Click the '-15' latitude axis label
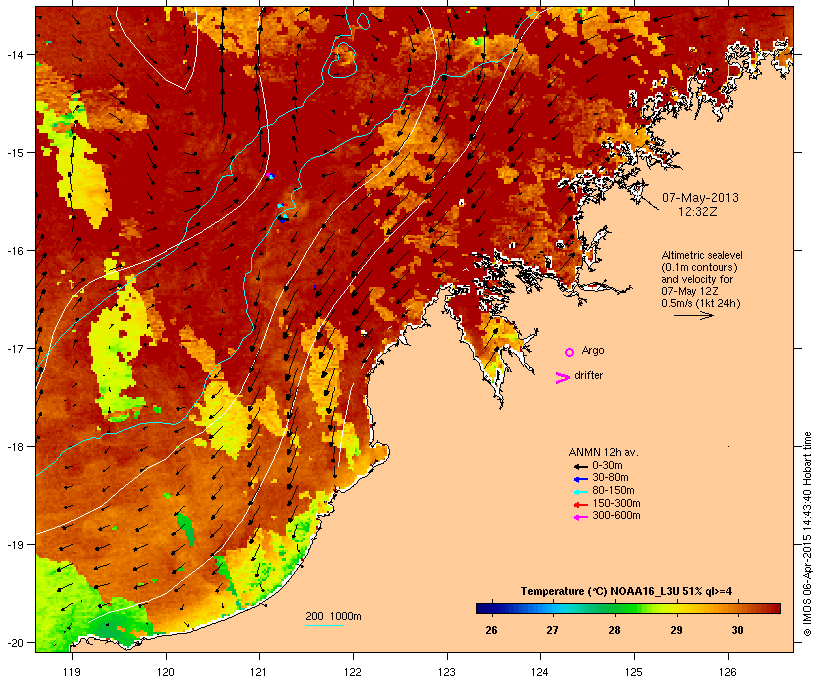 (15, 153)
